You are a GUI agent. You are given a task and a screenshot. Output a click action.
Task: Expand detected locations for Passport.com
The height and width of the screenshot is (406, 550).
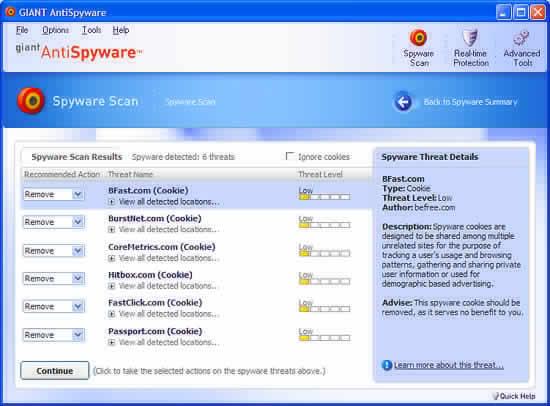[x=112, y=342]
